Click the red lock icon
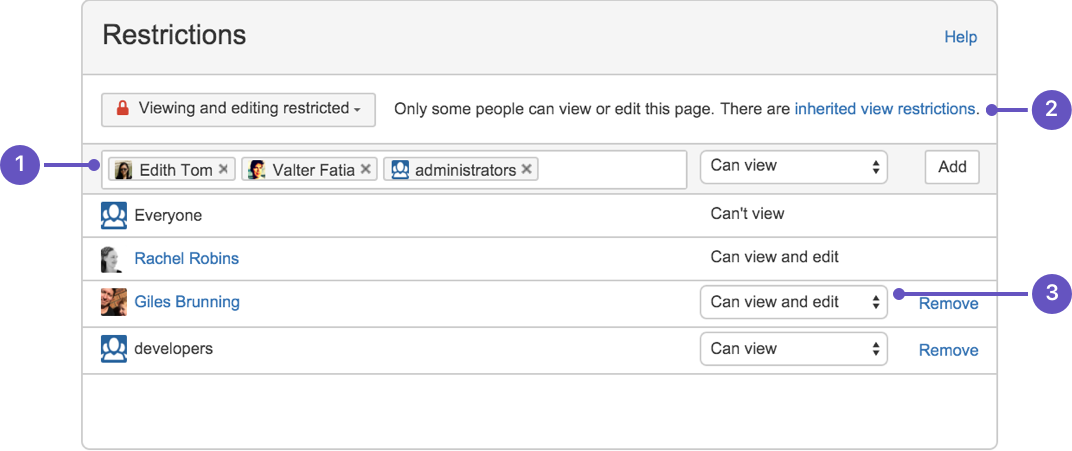The width and height of the screenshot is (1072, 451). coord(122,109)
